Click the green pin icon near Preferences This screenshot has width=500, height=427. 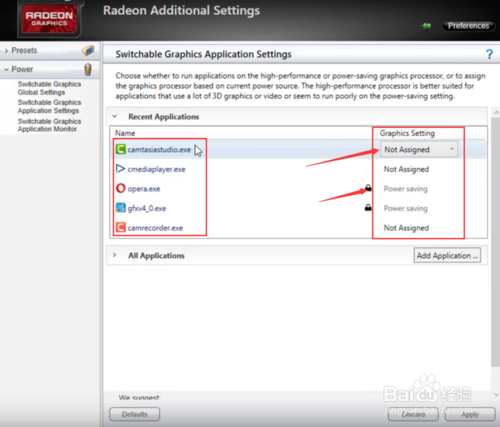[427, 26]
